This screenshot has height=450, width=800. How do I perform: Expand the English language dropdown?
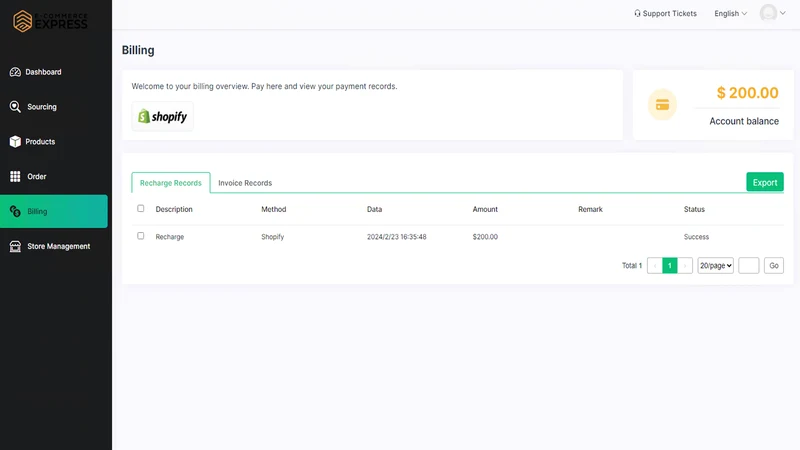[731, 13]
